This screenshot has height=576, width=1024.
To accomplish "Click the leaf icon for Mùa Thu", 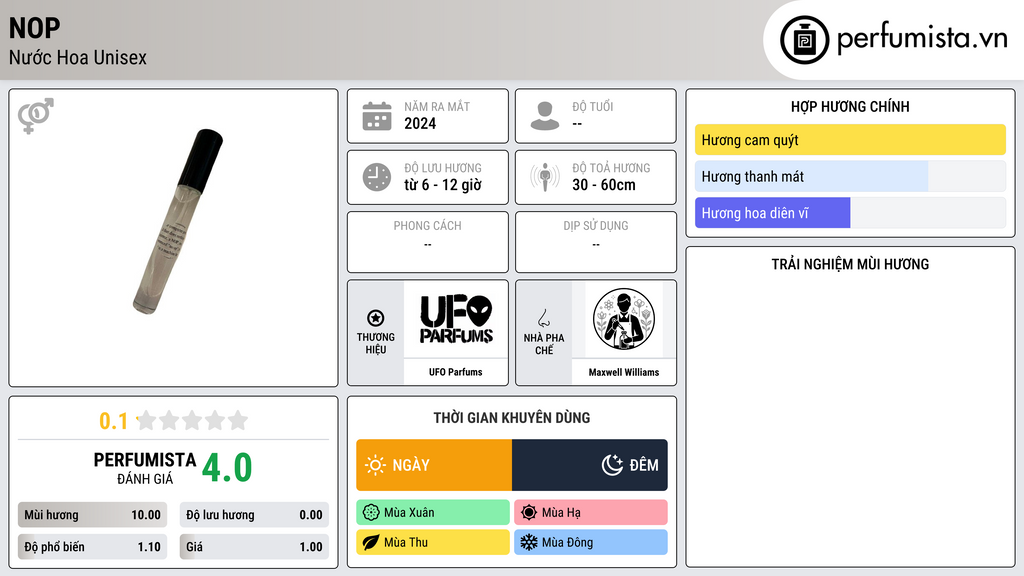I will [371, 542].
